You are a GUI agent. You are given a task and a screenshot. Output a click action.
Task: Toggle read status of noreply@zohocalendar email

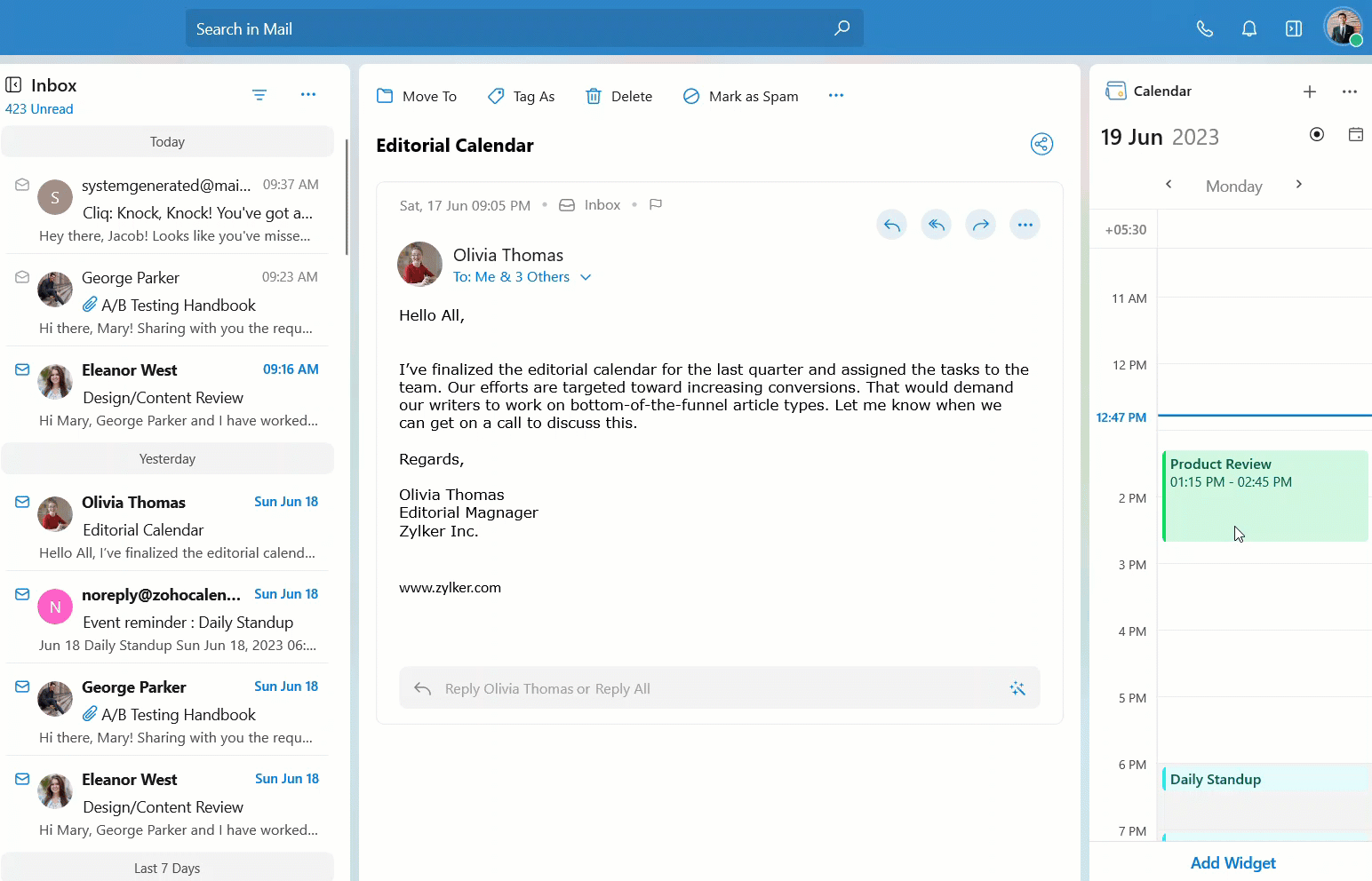[22, 594]
